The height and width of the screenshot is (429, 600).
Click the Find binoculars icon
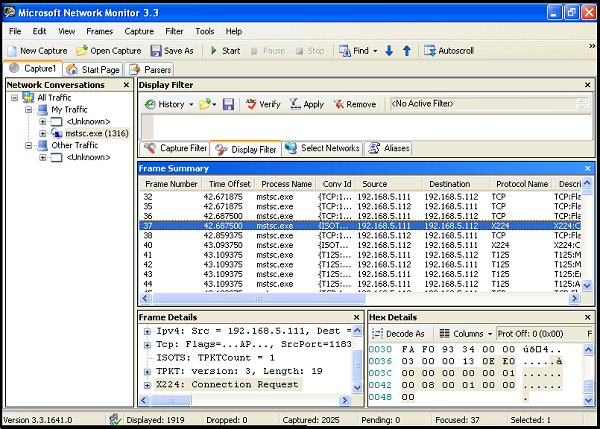pyautogui.click(x=345, y=51)
